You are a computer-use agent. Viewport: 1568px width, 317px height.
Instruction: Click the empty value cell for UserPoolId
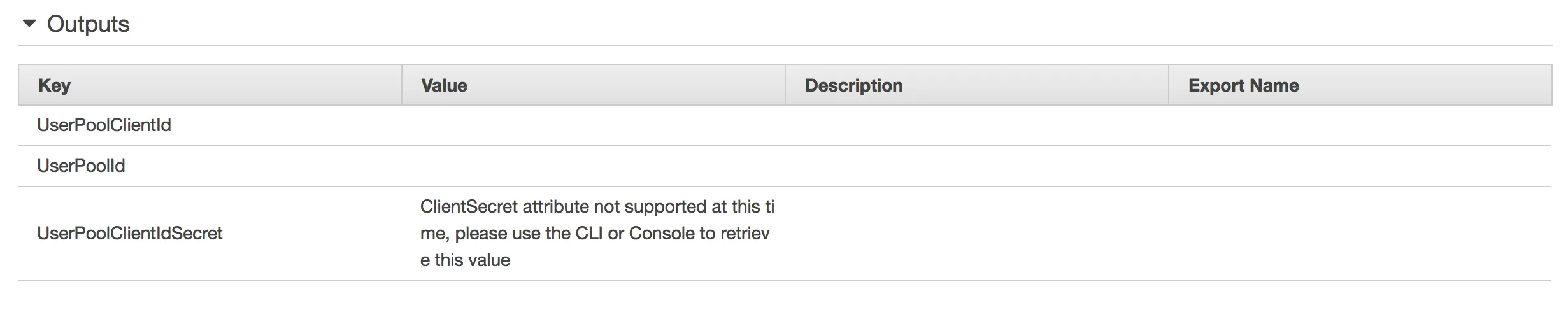tap(594, 166)
